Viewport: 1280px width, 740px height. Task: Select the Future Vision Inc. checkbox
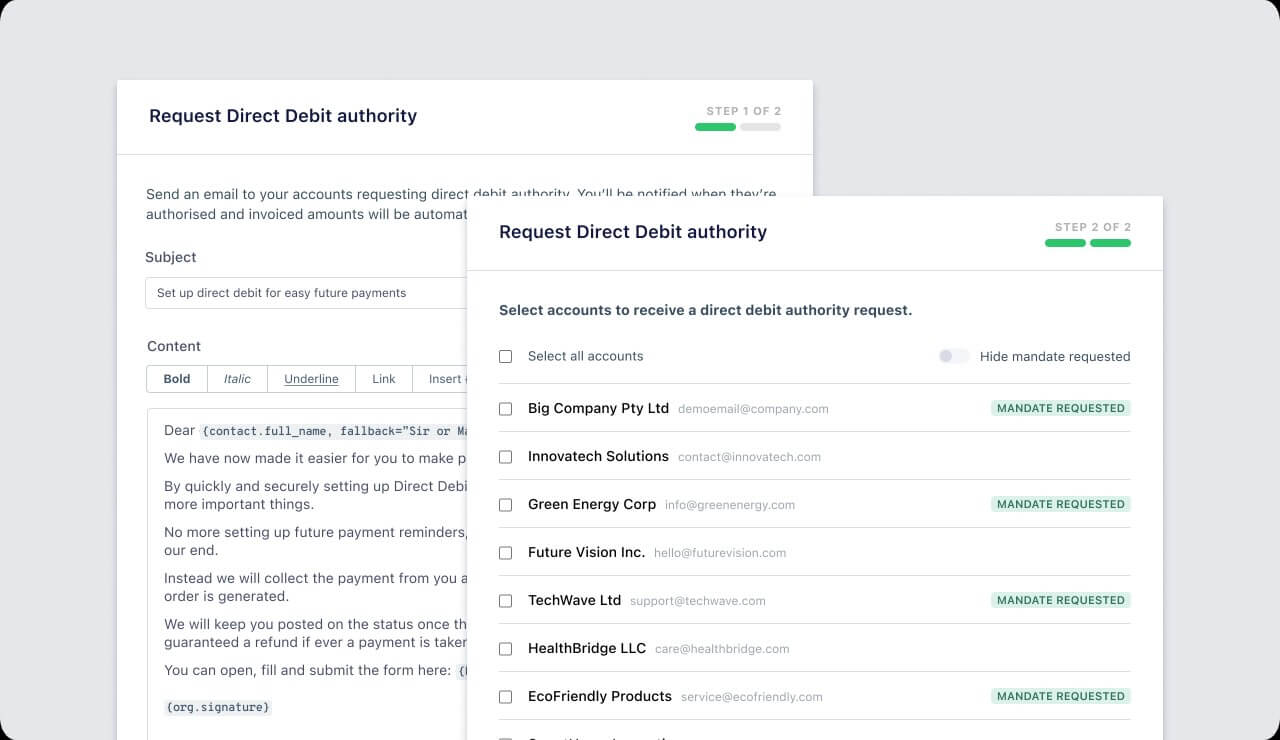[505, 552]
